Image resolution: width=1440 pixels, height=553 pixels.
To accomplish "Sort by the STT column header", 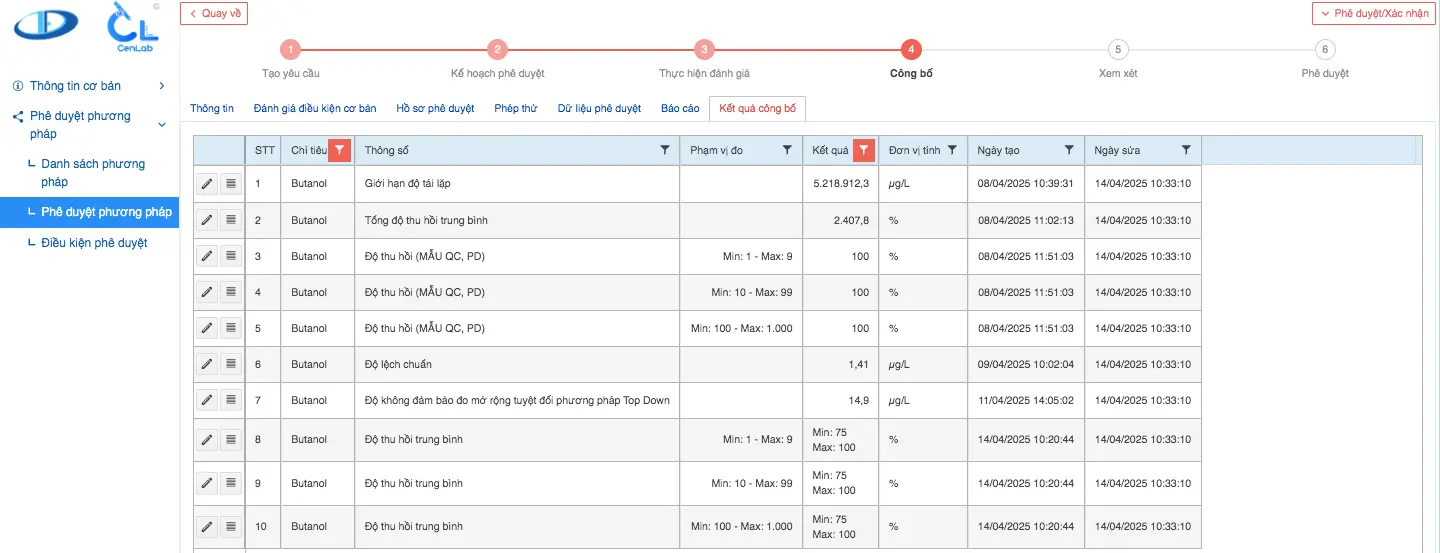I will point(264,150).
